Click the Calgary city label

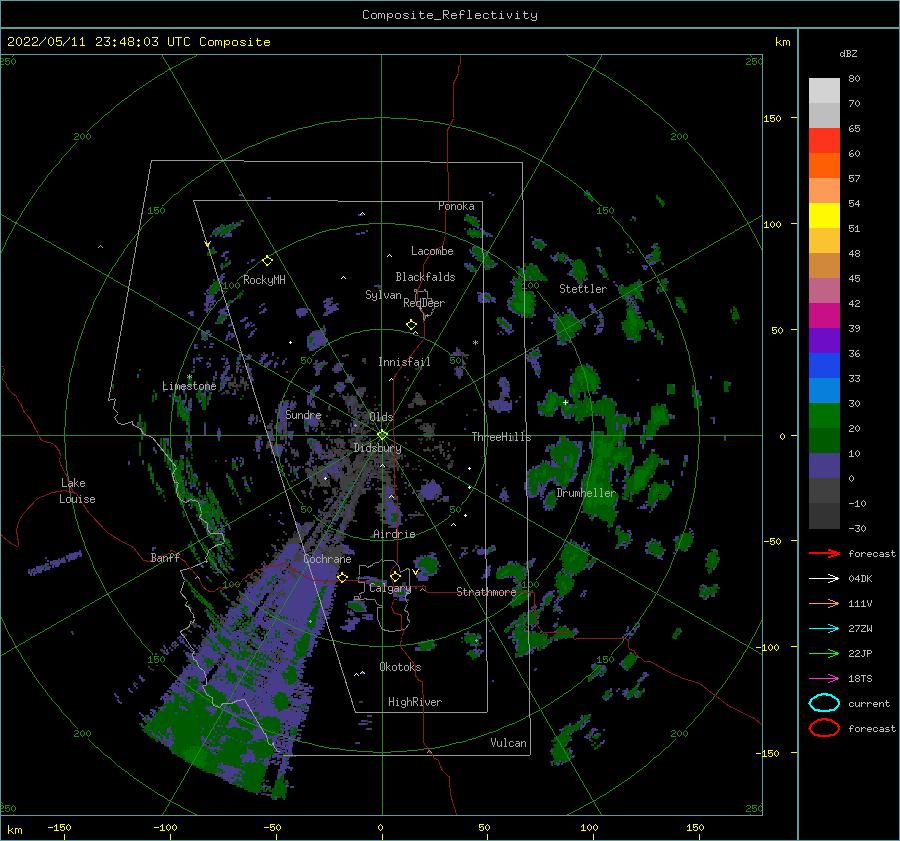pyautogui.click(x=390, y=588)
